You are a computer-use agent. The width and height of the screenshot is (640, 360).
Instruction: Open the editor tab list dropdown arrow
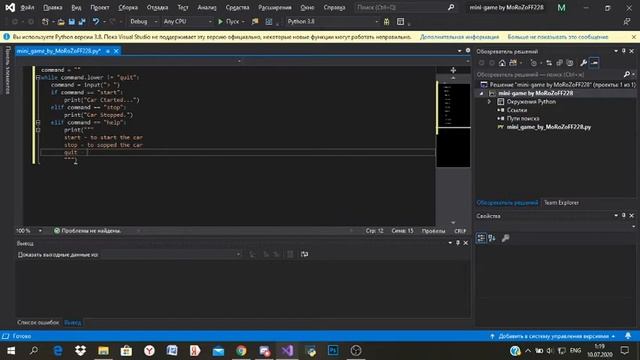pyautogui.click(x=460, y=51)
